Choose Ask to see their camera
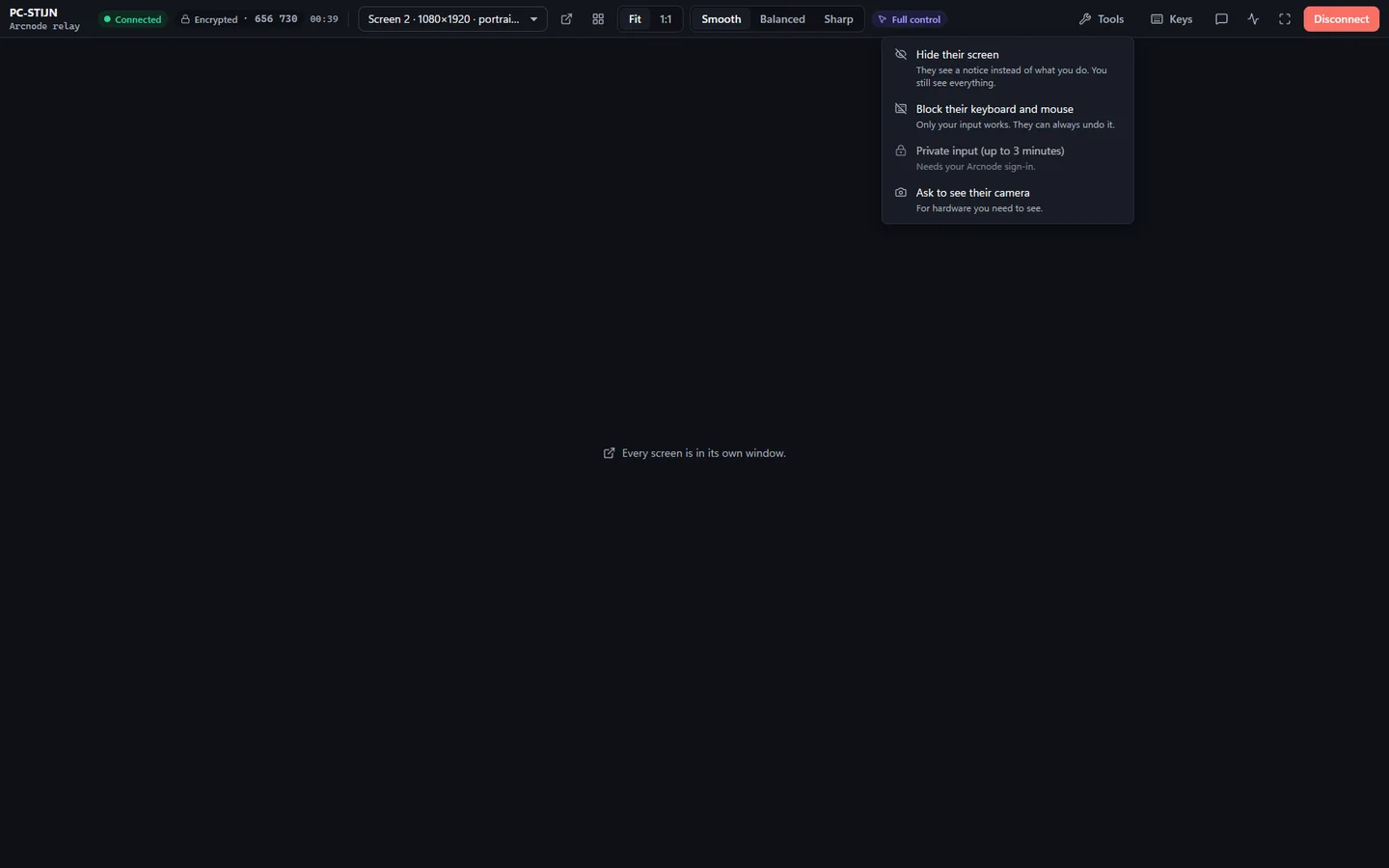1389x868 pixels. pyautogui.click(x=1007, y=200)
